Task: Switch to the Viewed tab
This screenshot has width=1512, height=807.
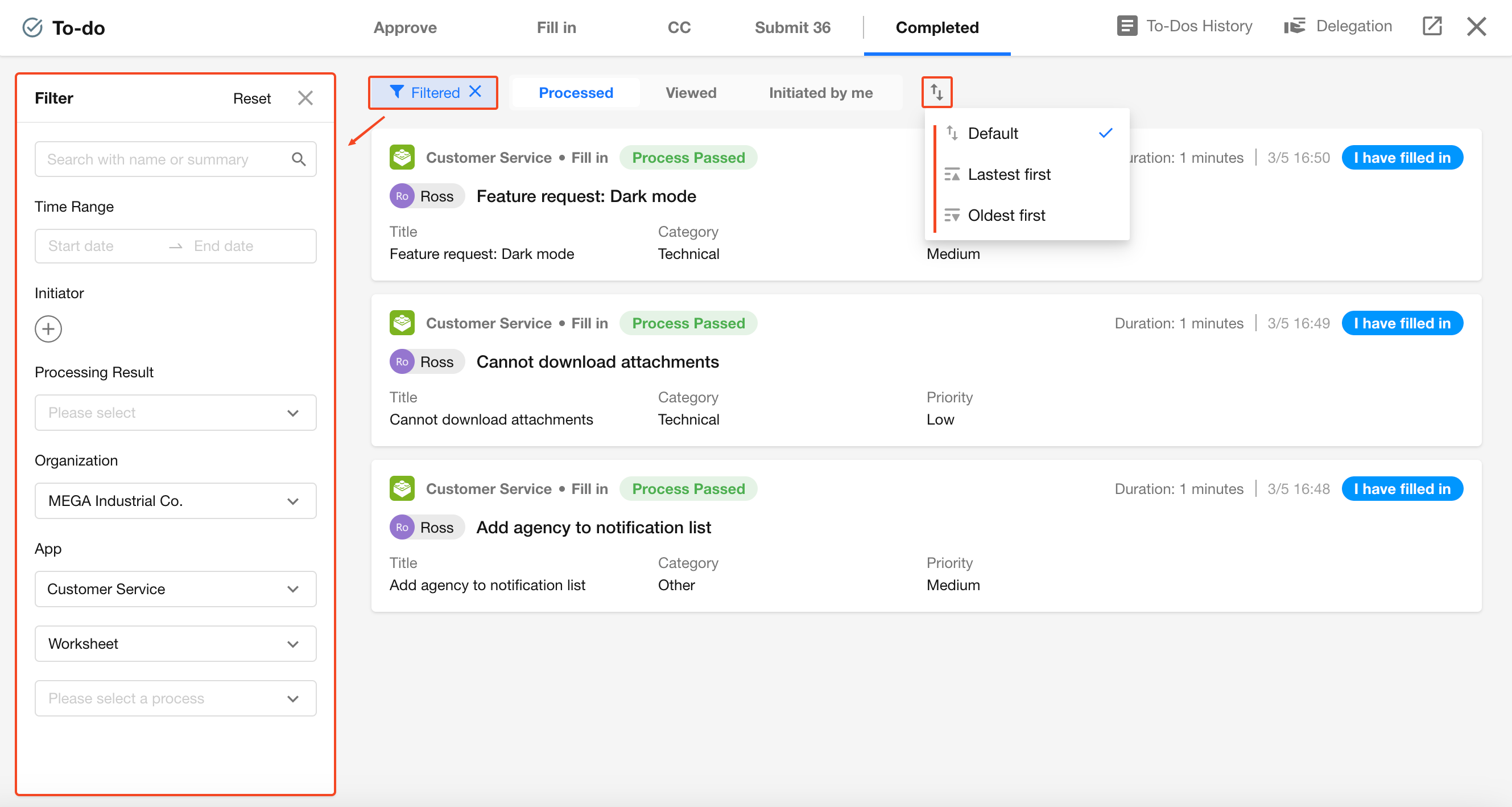Action: (x=691, y=93)
